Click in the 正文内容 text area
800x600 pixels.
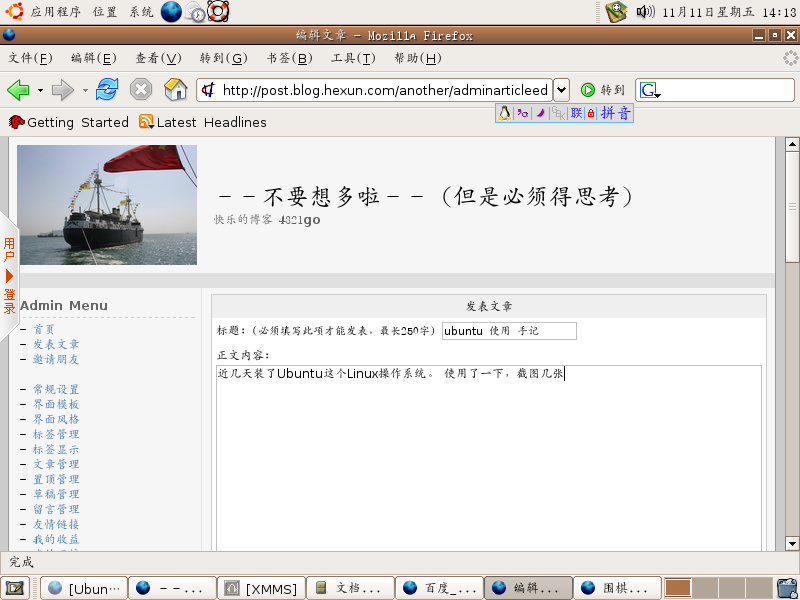(489, 458)
